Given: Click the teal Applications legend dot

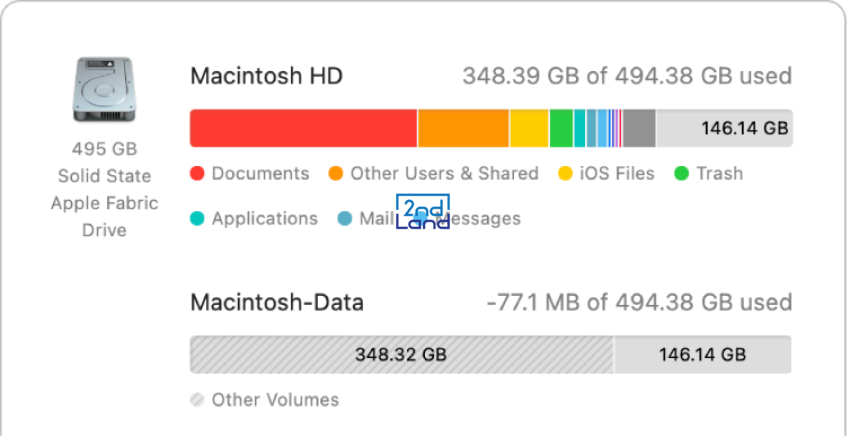Looking at the screenshot, I should [197, 219].
